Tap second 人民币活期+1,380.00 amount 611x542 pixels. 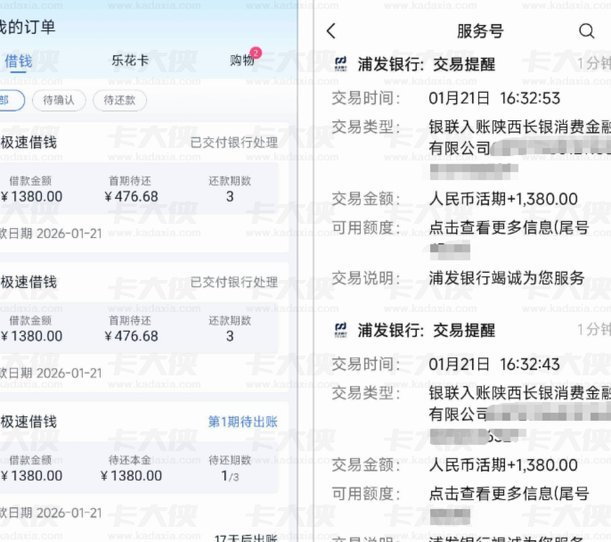[503, 465]
